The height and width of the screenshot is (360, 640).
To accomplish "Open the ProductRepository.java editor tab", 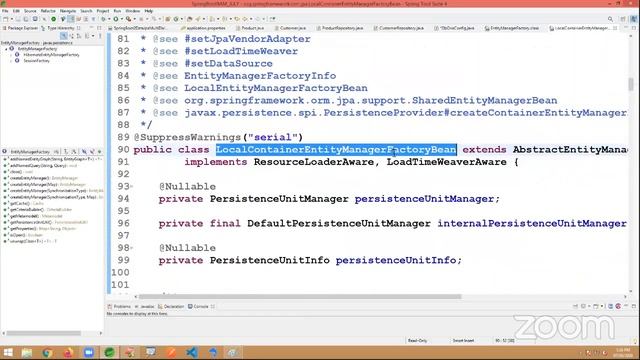I will 340,28.
